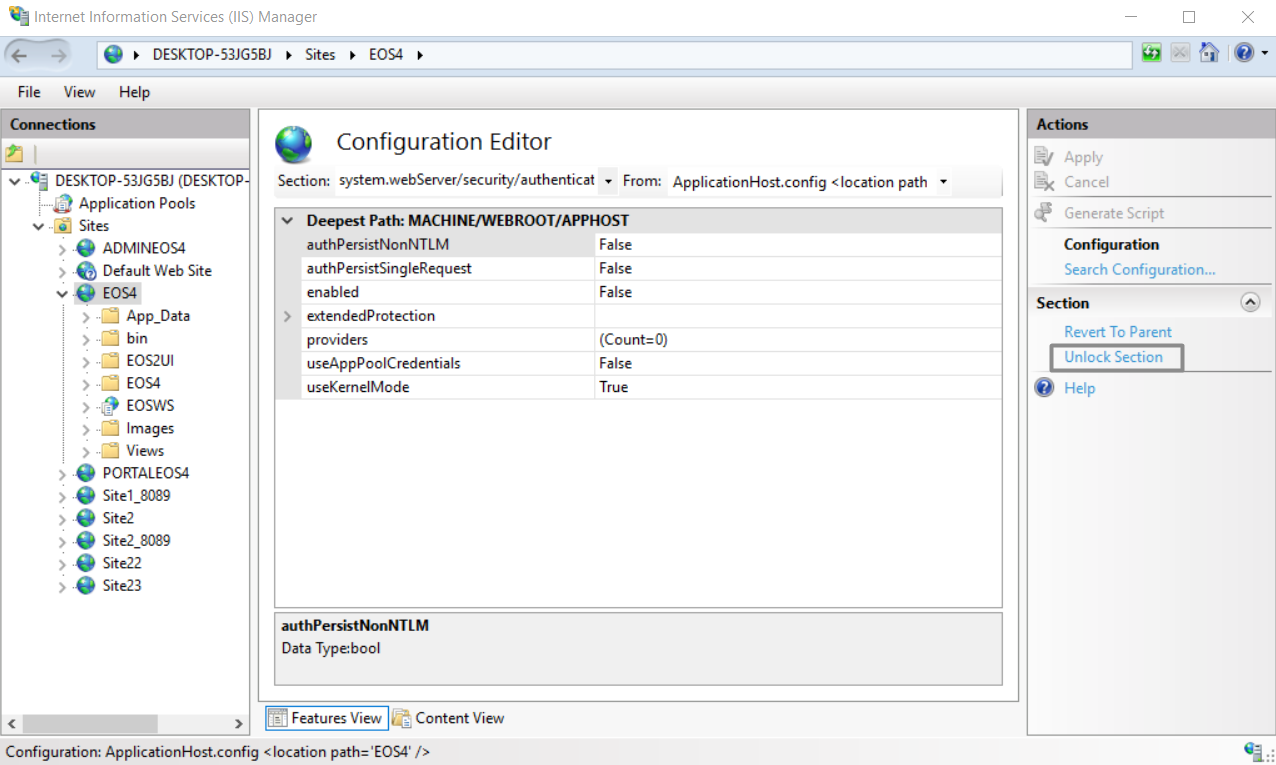Click Generate Script action
Image resolution: width=1276 pixels, height=765 pixels.
[x=1114, y=213]
